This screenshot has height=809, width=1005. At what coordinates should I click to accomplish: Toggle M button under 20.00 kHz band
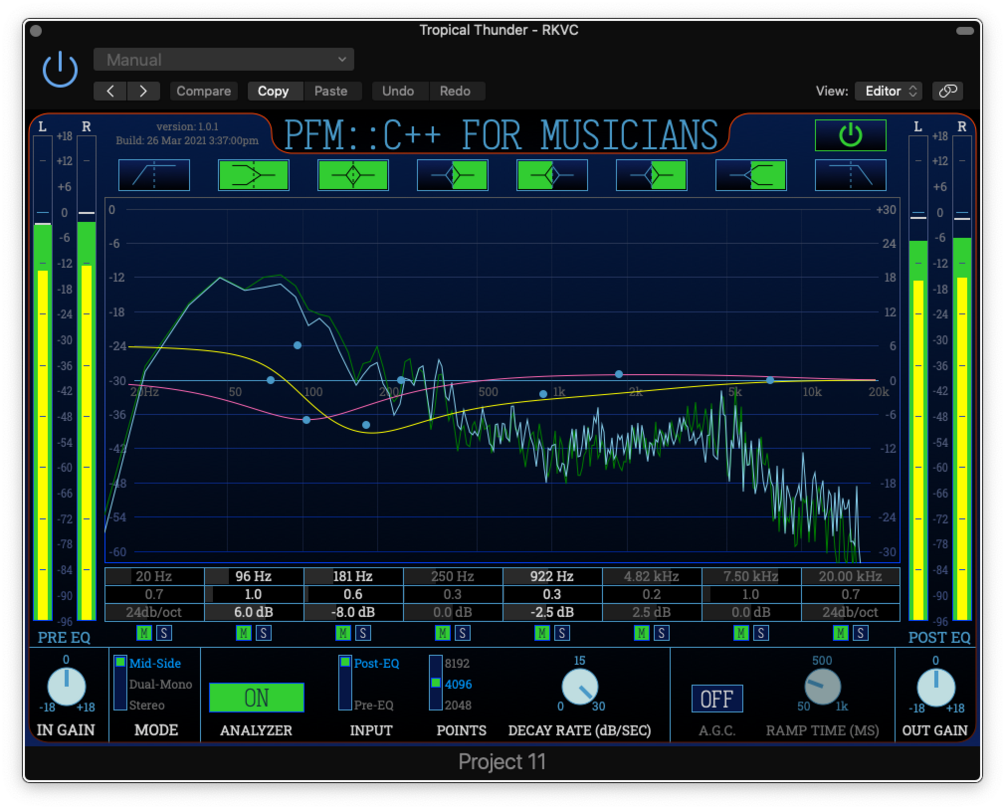click(841, 633)
